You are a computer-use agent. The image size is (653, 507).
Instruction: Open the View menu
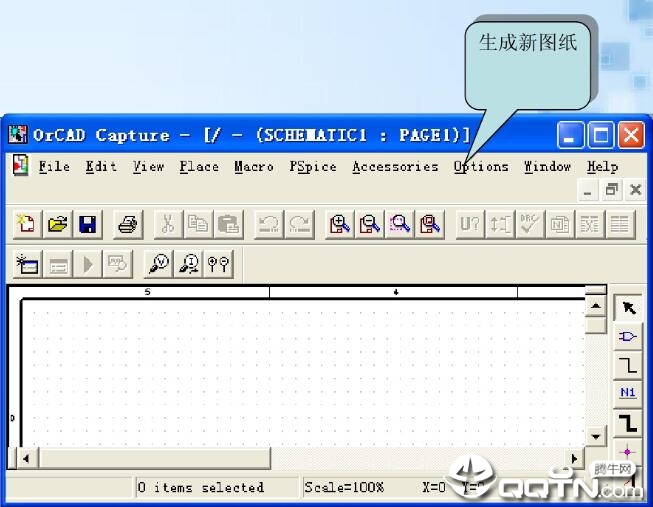pyautogui.click(x=148, y=167)
